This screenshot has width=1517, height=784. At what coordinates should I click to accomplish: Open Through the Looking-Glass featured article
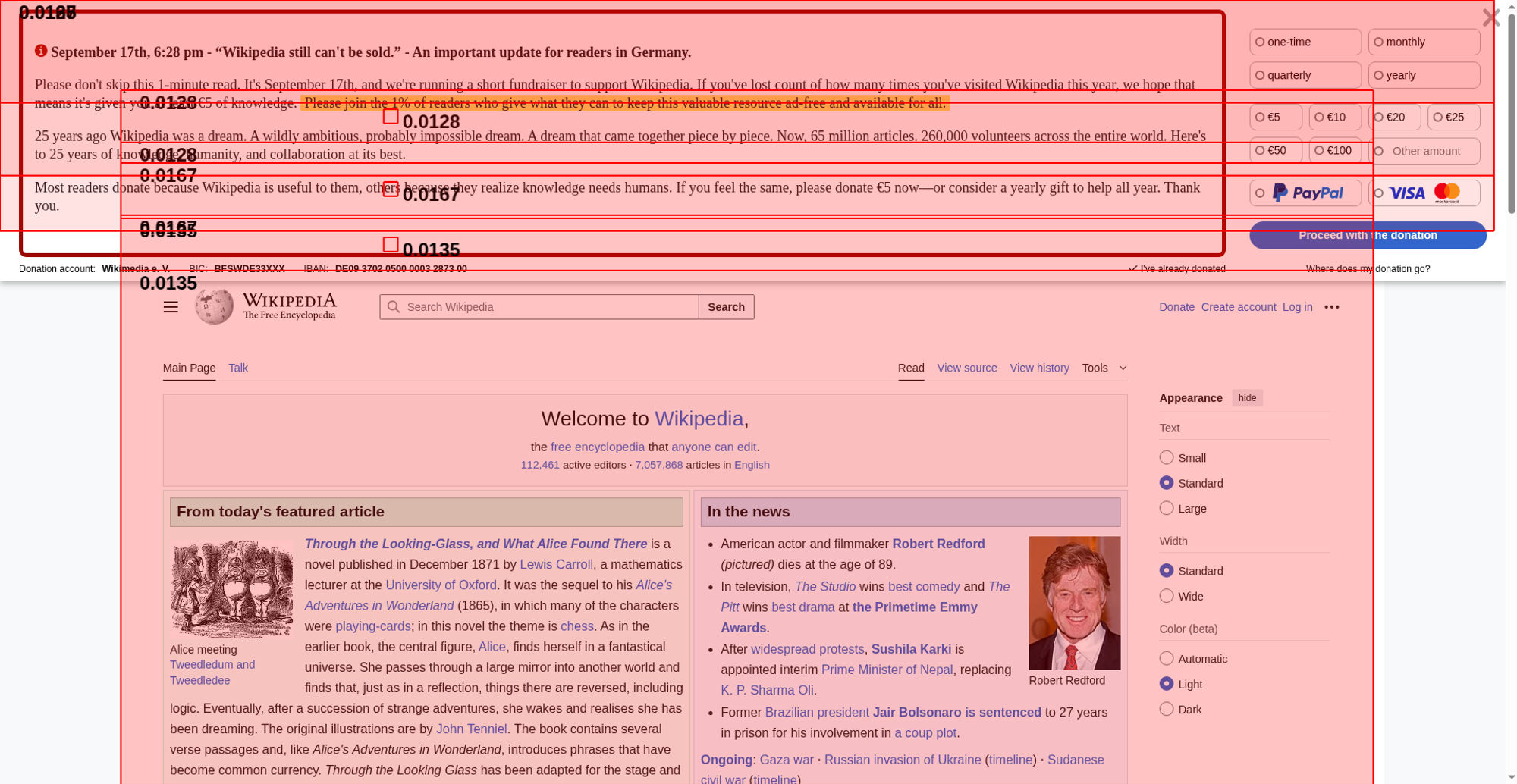tap(476, 544)
